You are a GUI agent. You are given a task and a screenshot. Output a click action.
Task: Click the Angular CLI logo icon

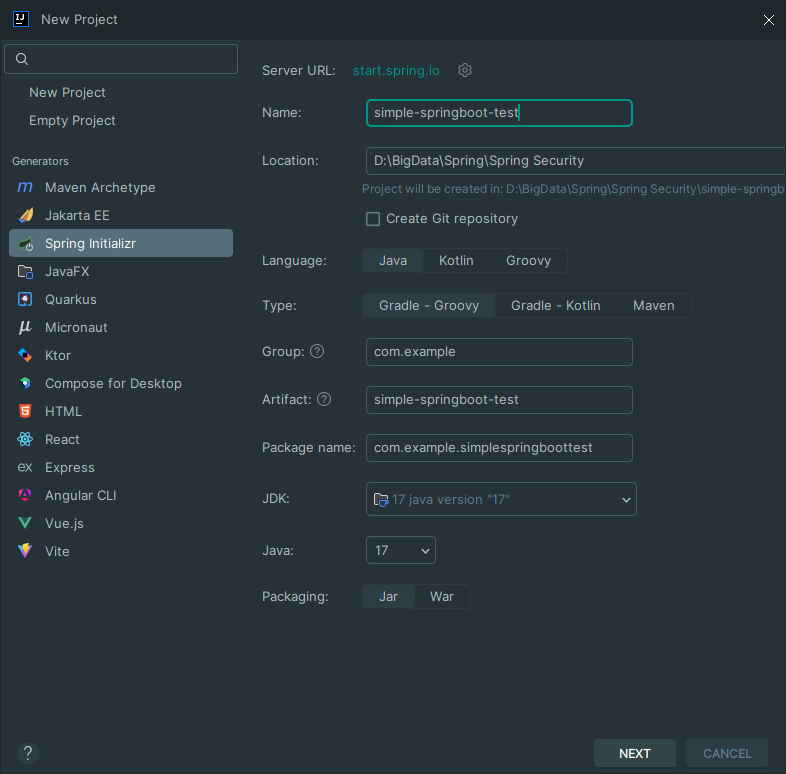(x=25, y=495)
